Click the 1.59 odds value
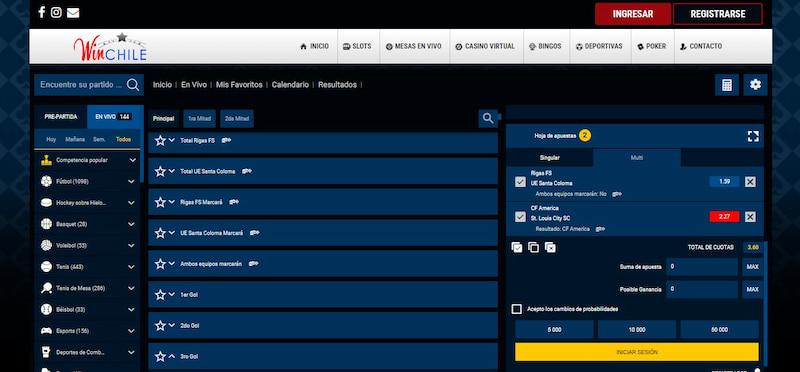 click(724, 182)
